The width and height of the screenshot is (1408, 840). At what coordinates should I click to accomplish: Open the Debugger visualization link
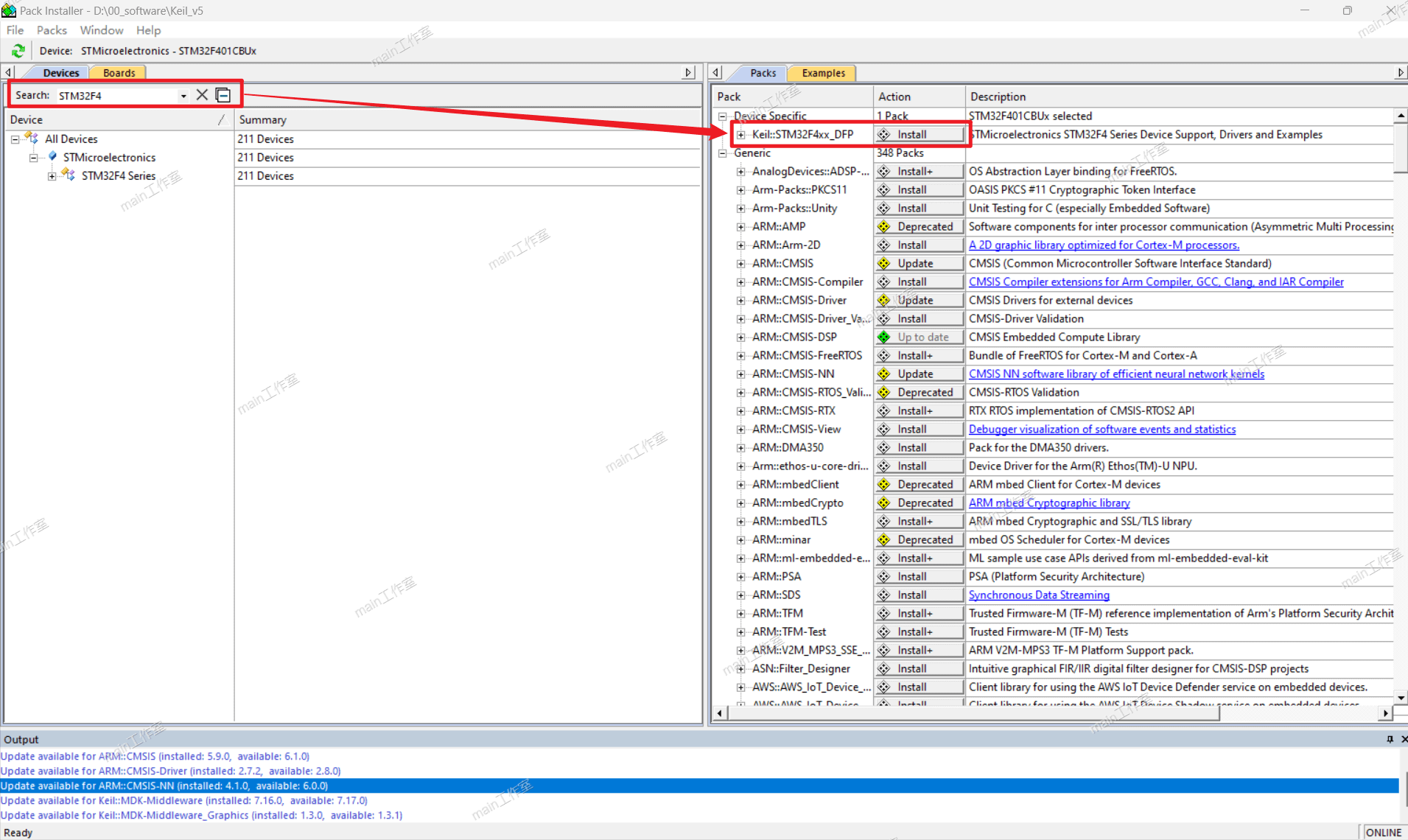(x=1102, y=430)
